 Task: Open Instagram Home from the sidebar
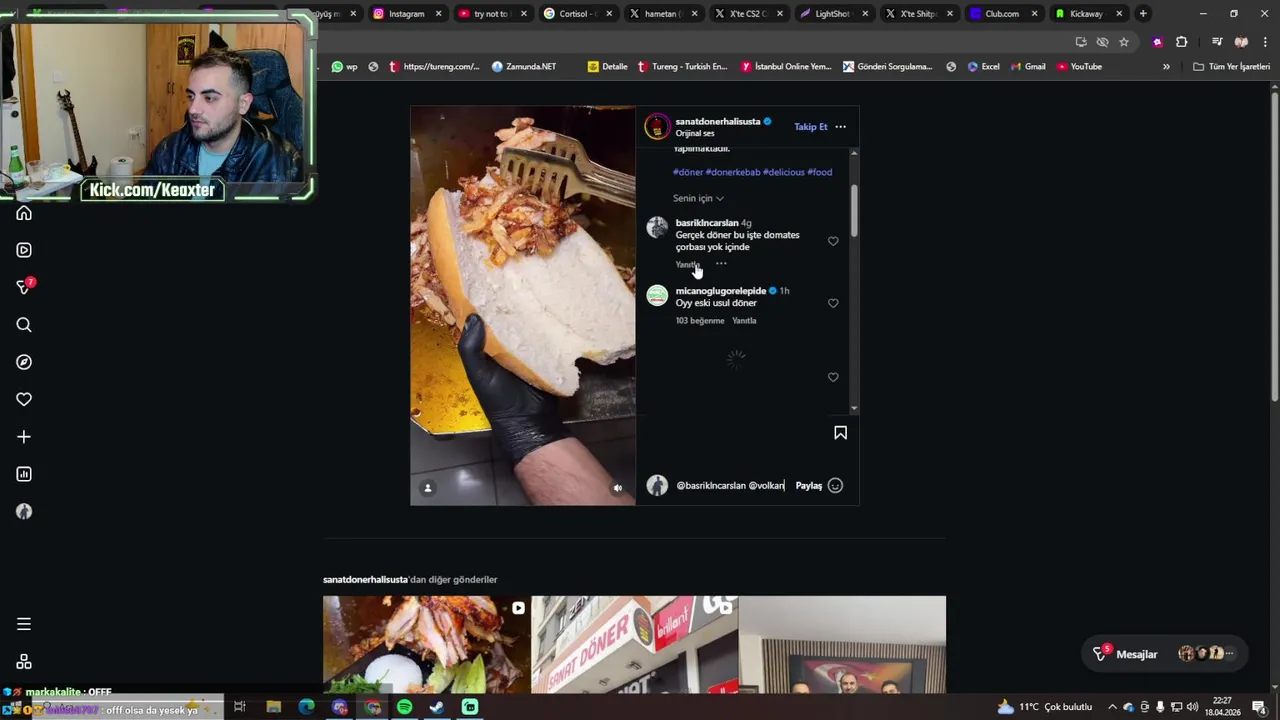pos(24,213)
